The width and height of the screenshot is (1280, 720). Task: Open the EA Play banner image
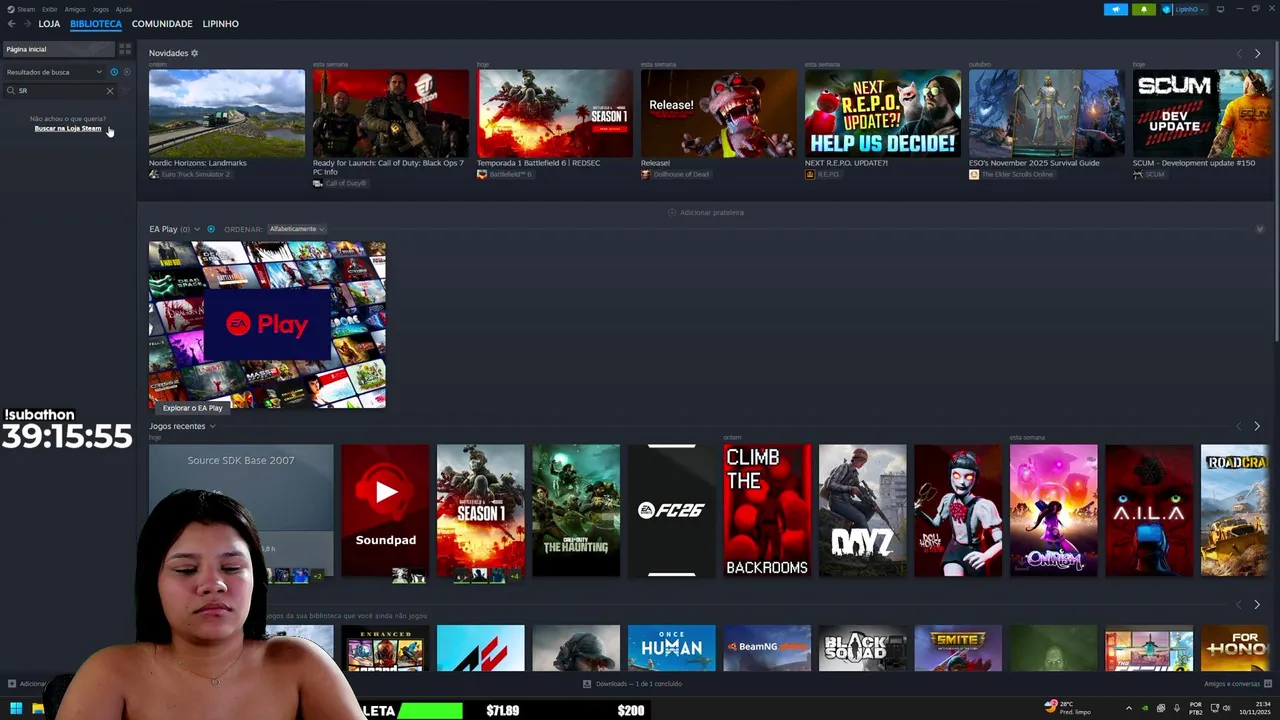point(267,325)
